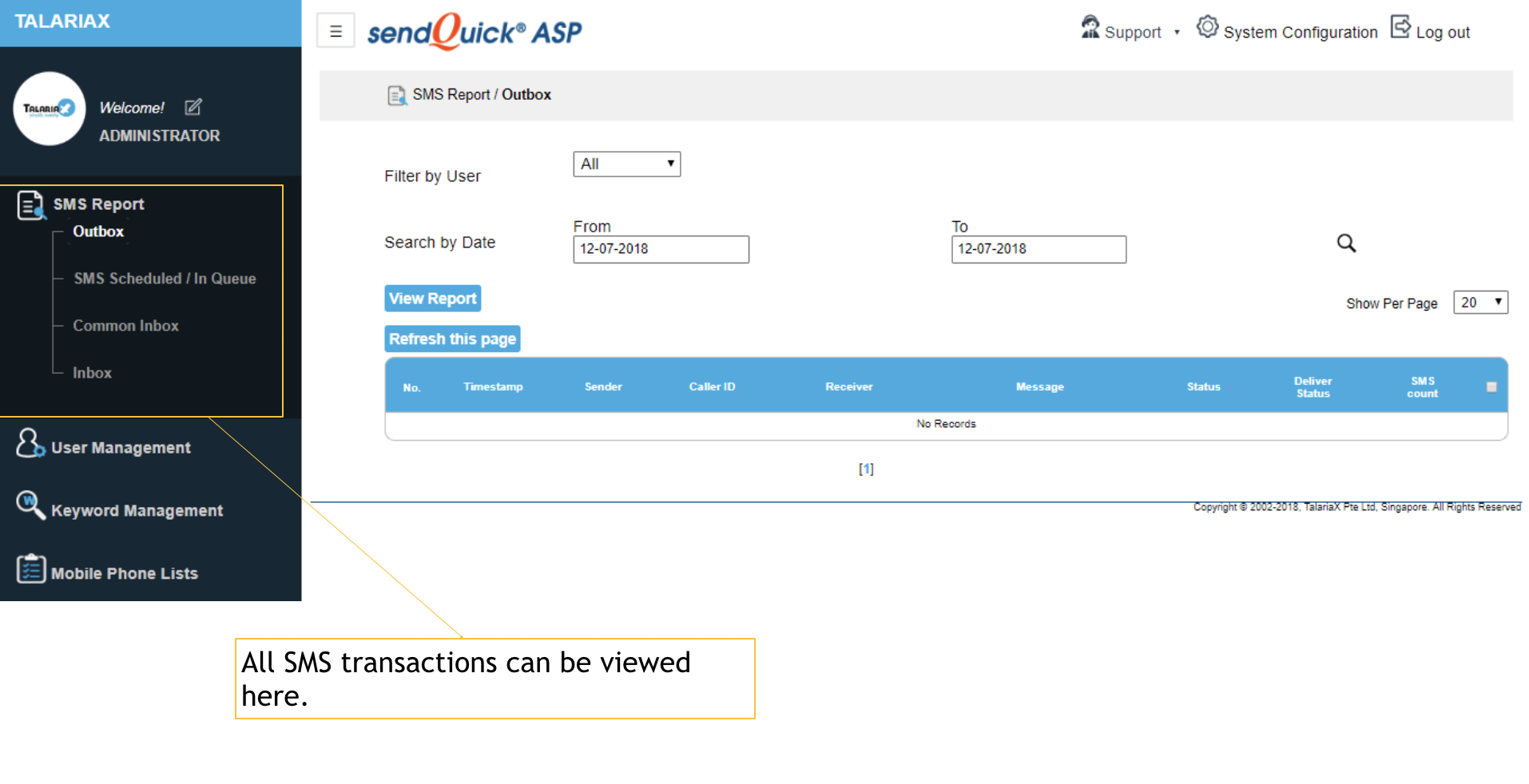Click the Caller ID column header
Viewport: 1529px width, 784px height.
point(712,387)
